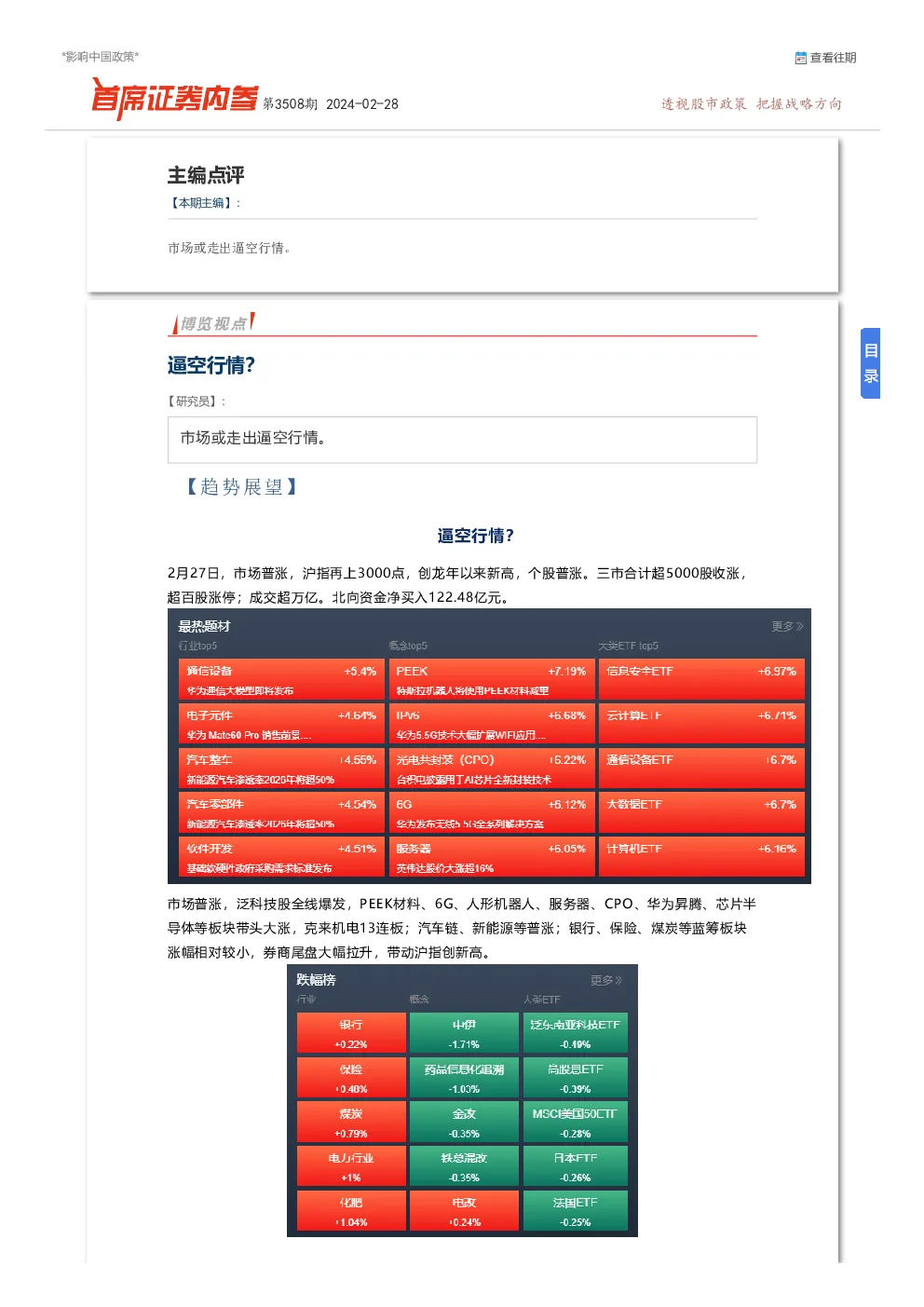This screenshot has width=924, height=1307.
Task: Click the 煤炭 +0.79% tile
Action: pyautogui.click(x=351, y=1123)
